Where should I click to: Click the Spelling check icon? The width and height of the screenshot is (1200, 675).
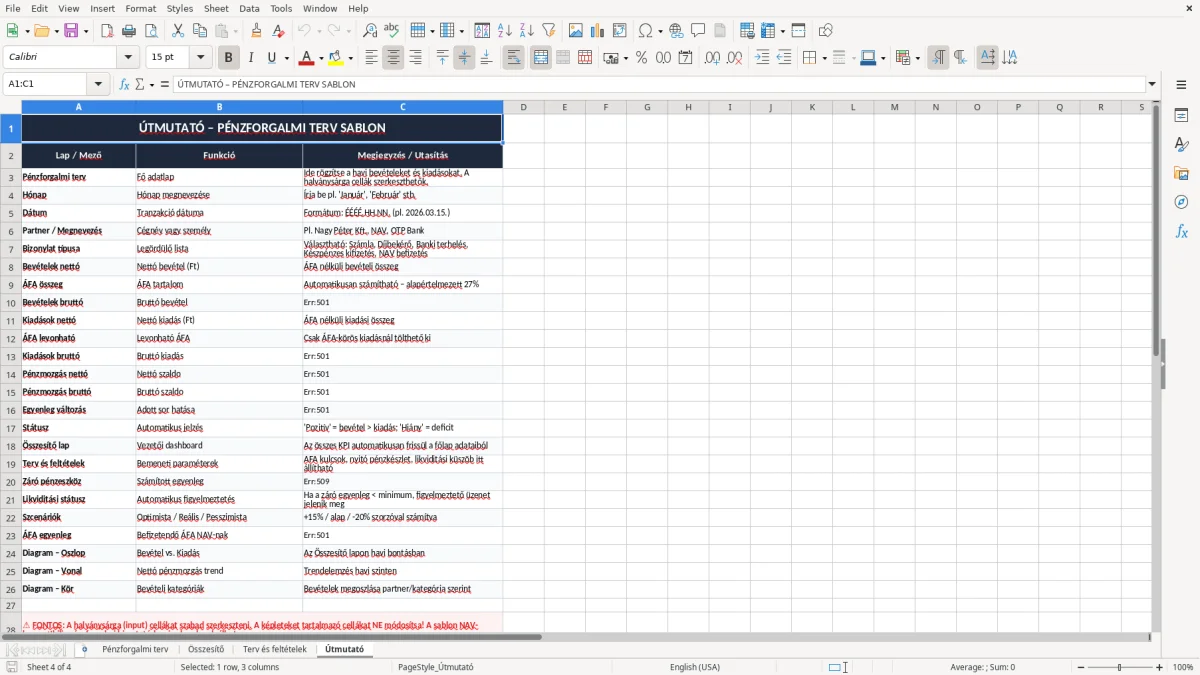[392, 31]
